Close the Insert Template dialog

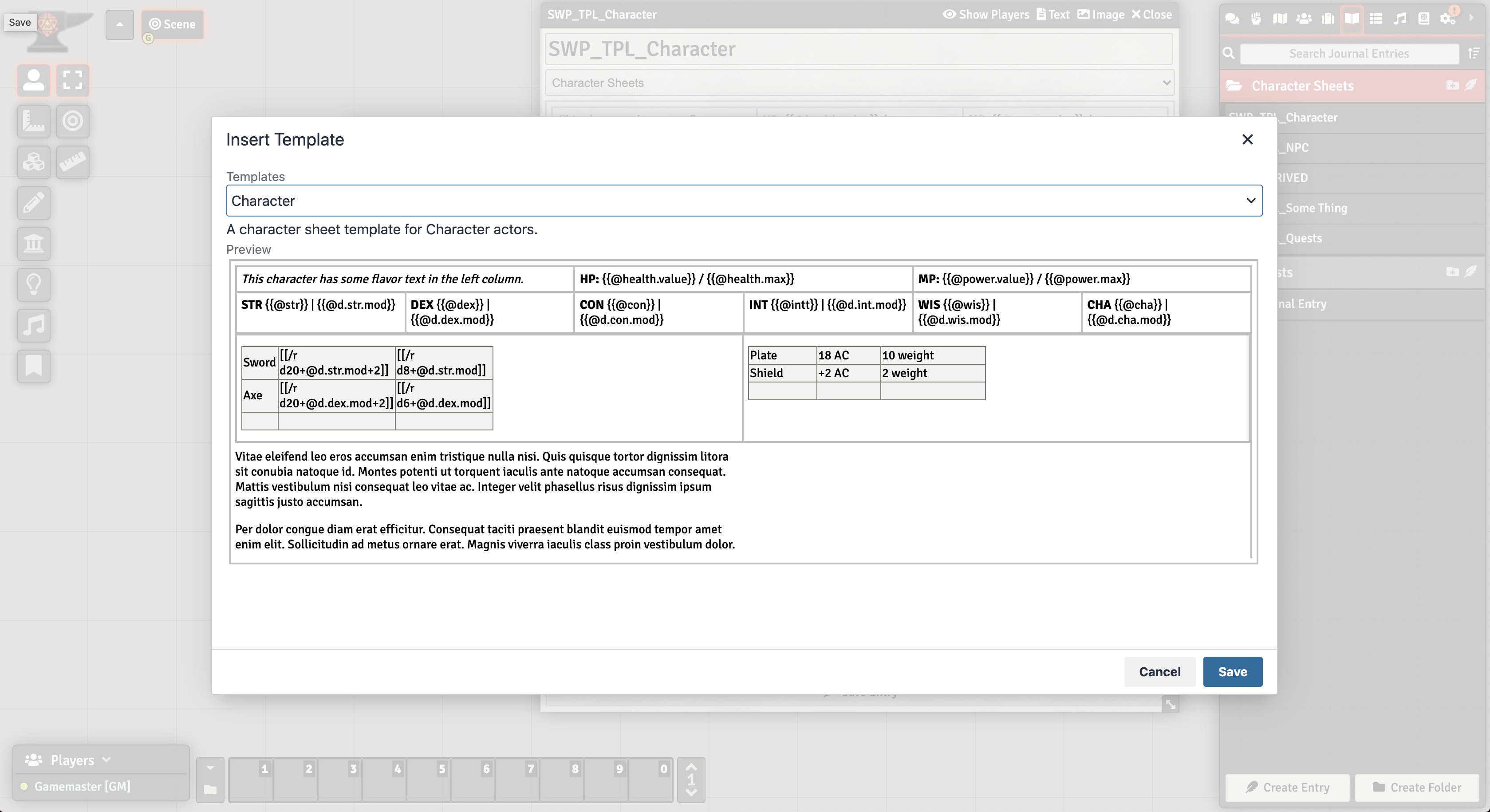pos(1248,139)
